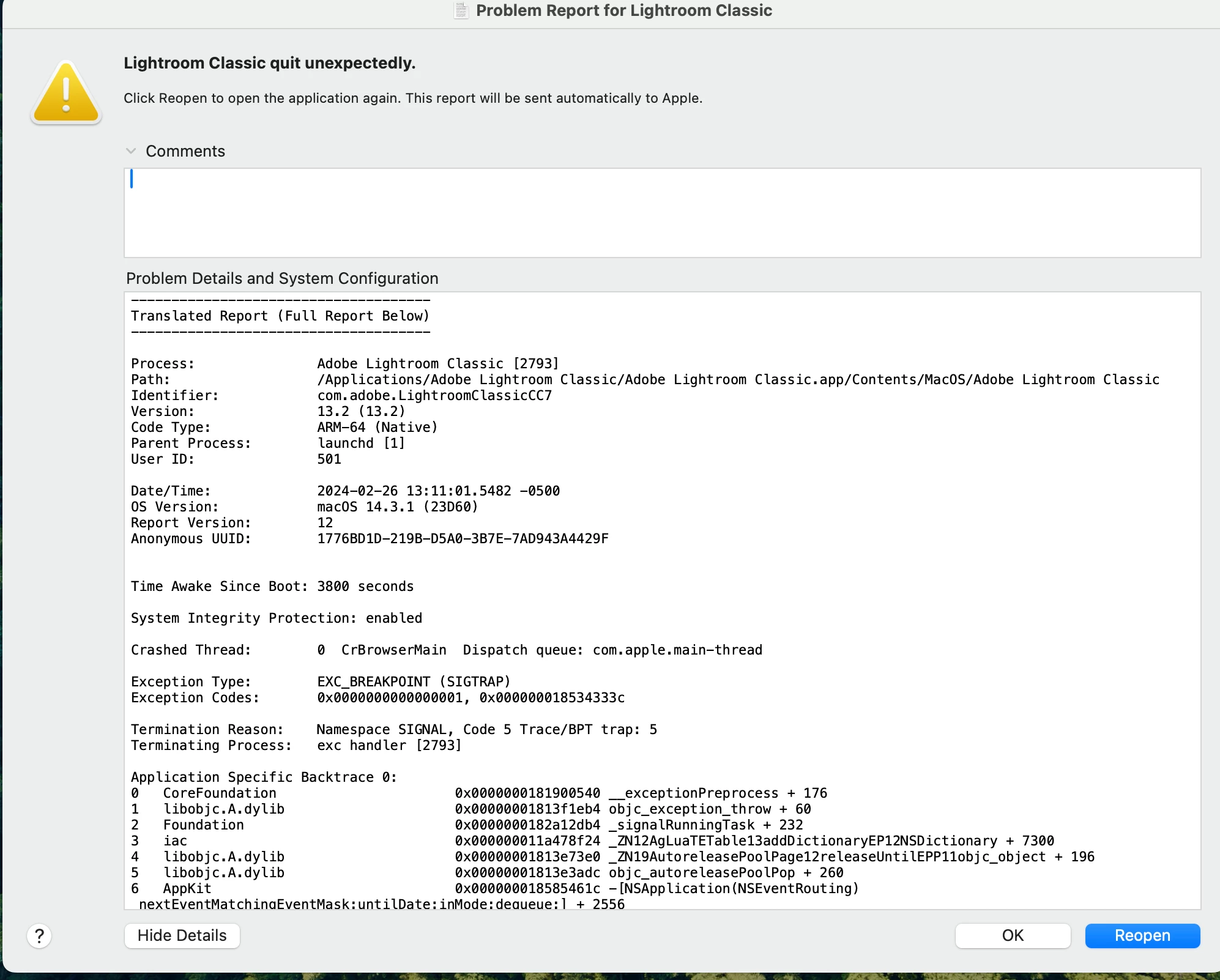The image size is (1220, 980).
Task: Click inside the Comments text box
Action: [662, 213]
